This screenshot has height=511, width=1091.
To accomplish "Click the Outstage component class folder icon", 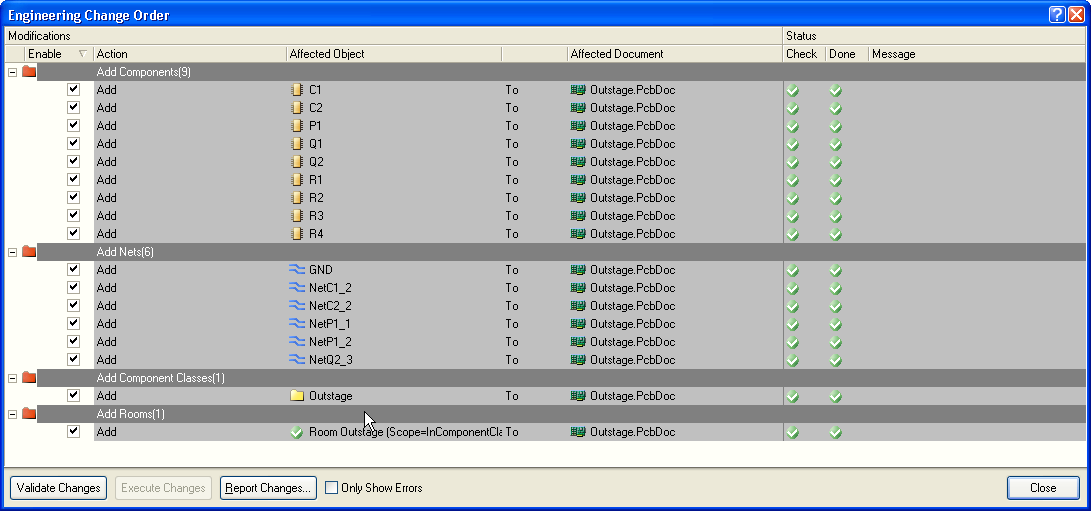I will coord(296,396).
